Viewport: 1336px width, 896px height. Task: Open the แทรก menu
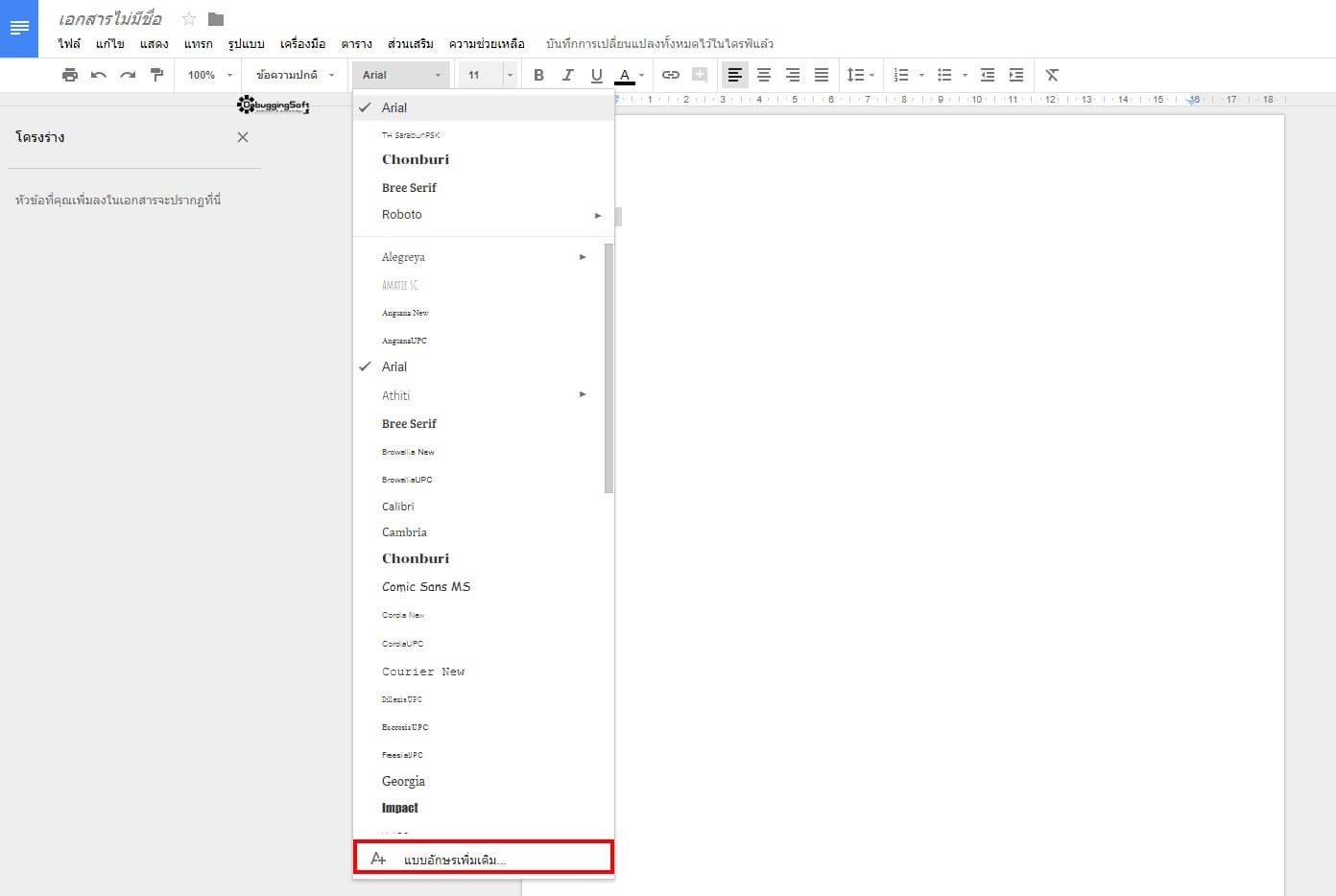click(x=199, y=43)
